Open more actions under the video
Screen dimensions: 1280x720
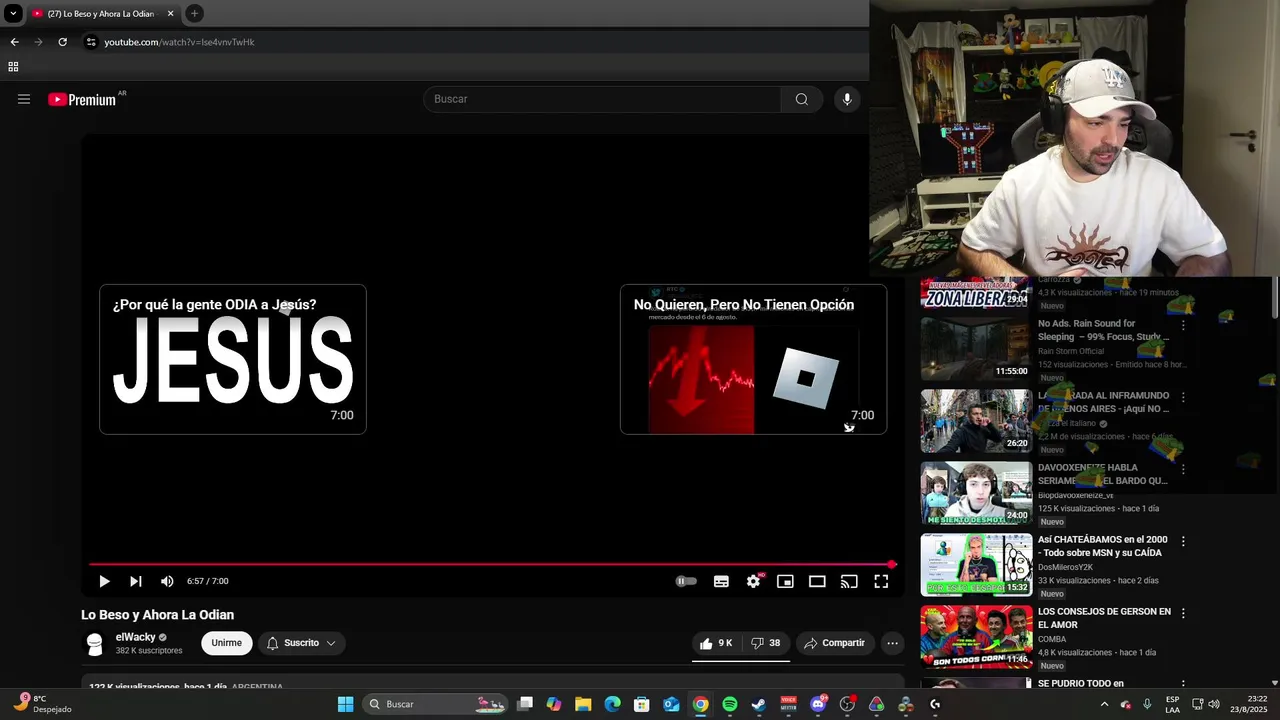(x=892, y=643)
